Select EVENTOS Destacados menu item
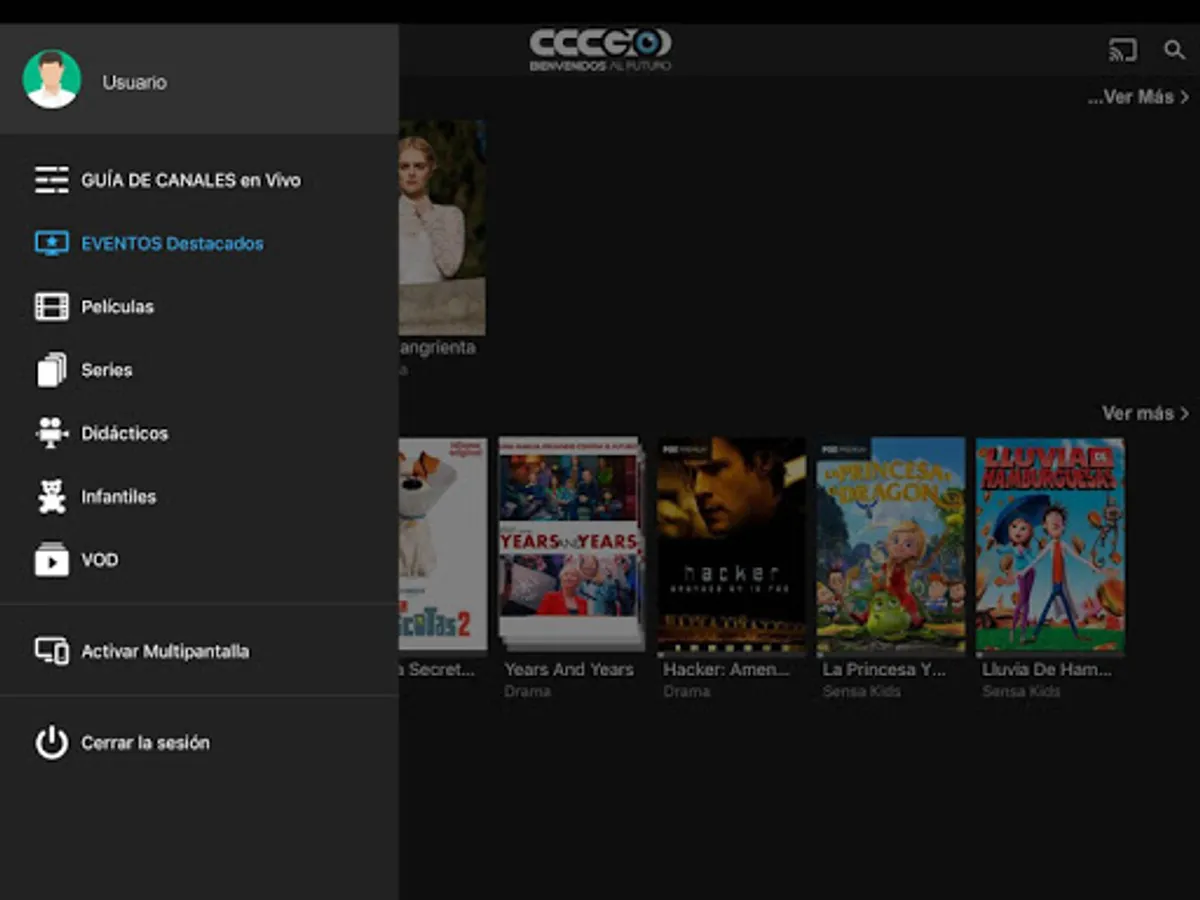Viewport: 1200px width, 900px height. 172,244
